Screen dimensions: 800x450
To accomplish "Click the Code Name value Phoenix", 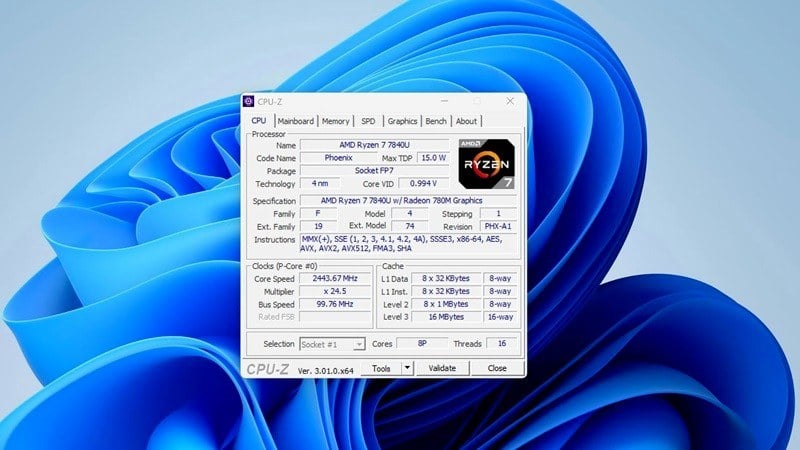I will pyautogui.click(x=338, y=158).
